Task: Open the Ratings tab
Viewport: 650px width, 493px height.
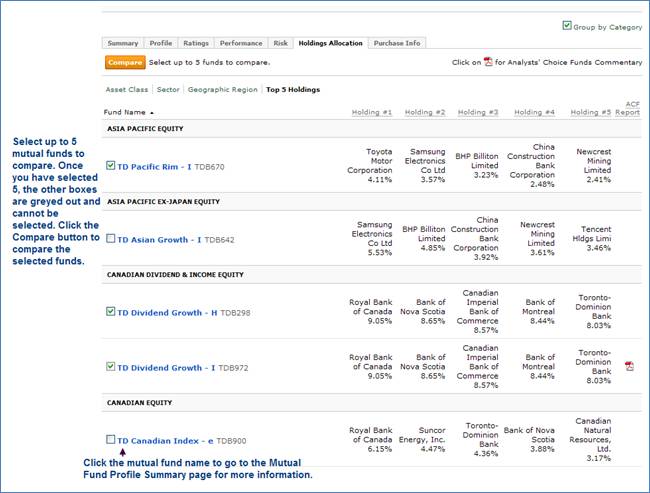Action: click(196, 43)
